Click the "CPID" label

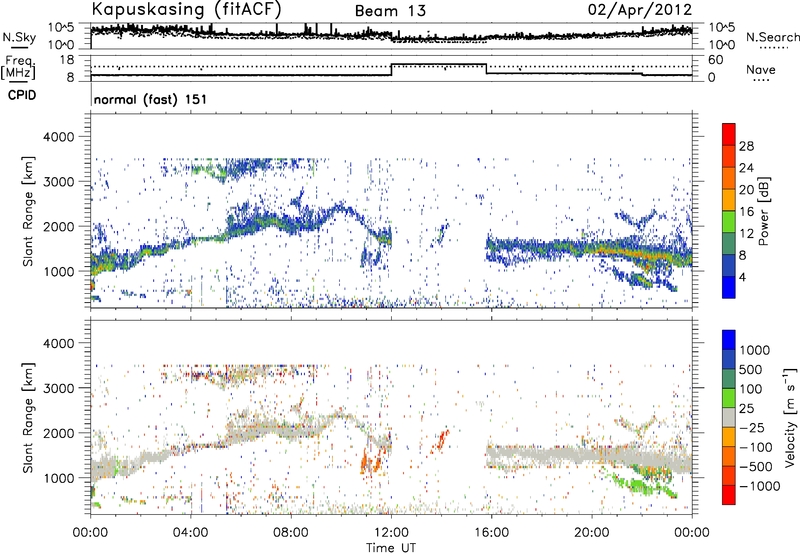pos(22,95)
